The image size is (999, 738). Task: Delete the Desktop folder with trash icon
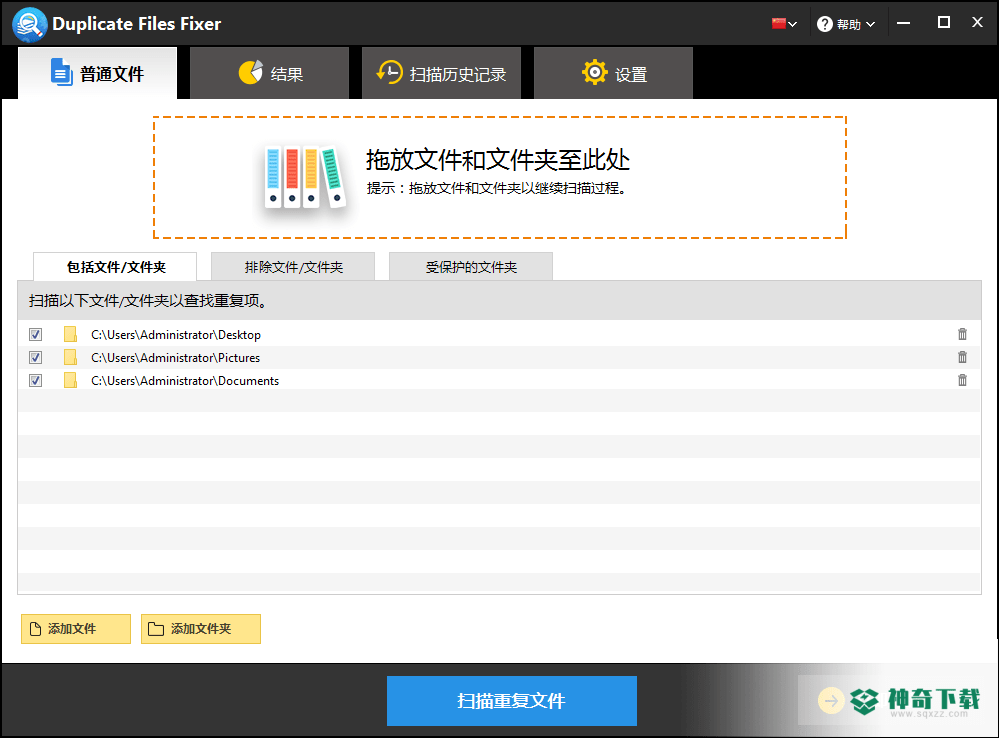coord(962,334)
